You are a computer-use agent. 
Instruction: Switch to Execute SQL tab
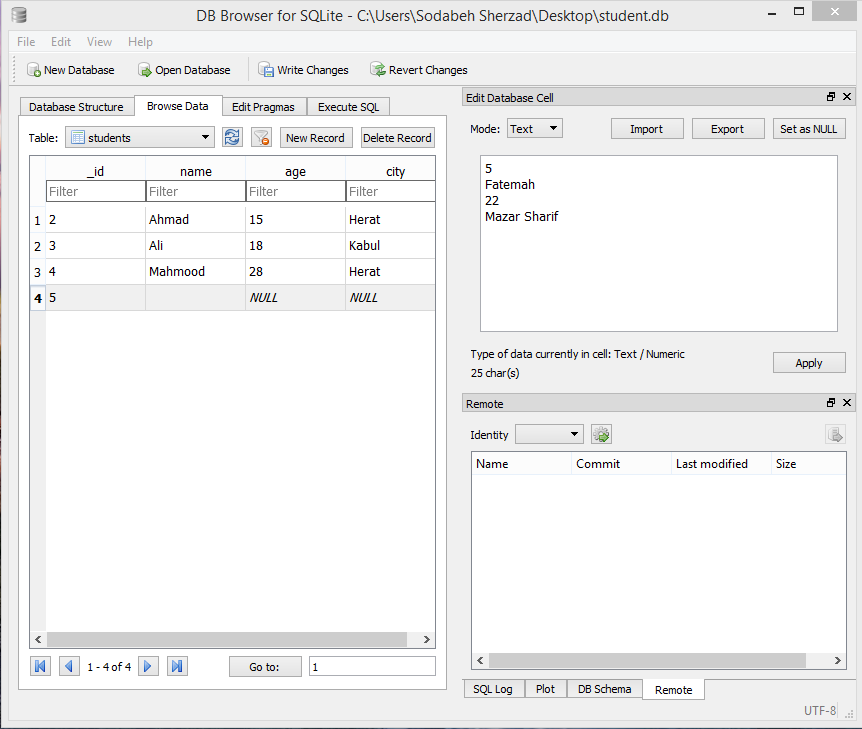(x=349, y=107)
